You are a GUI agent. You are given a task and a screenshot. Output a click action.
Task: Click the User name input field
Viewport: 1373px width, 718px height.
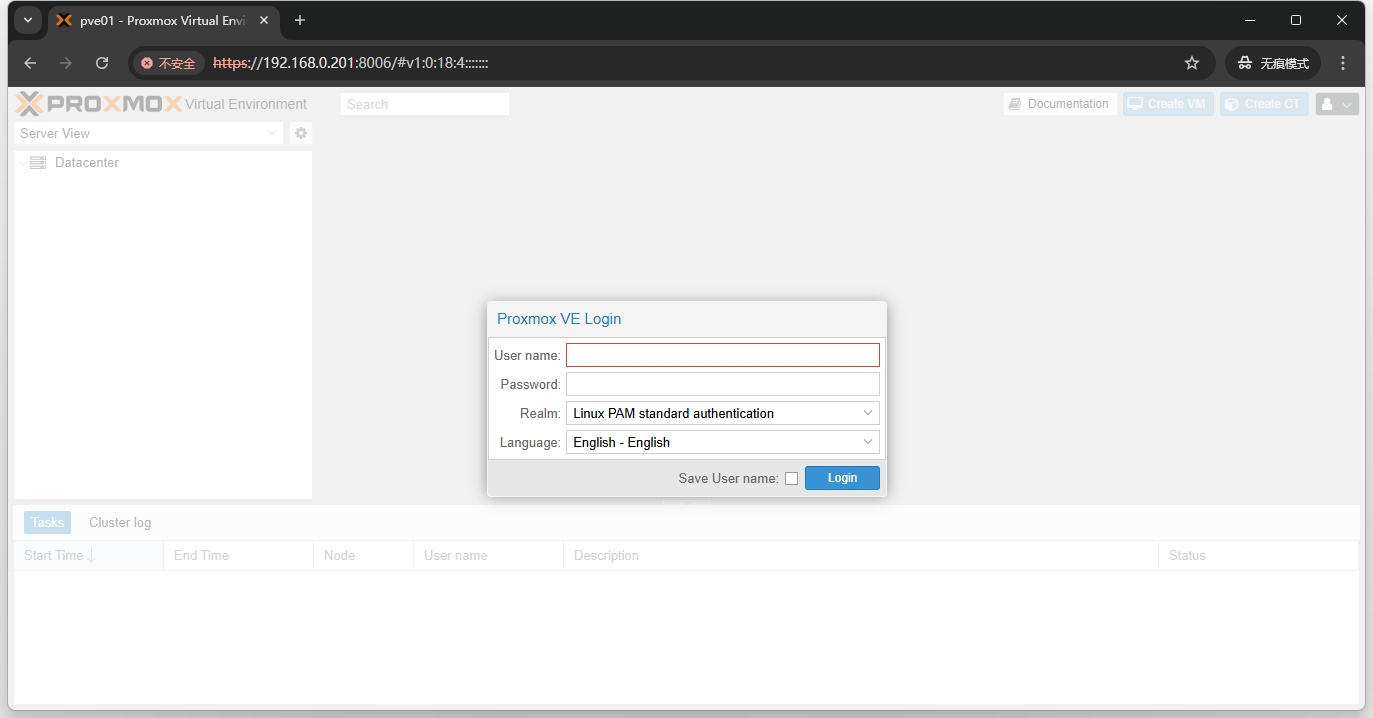(x=722, y=355)
